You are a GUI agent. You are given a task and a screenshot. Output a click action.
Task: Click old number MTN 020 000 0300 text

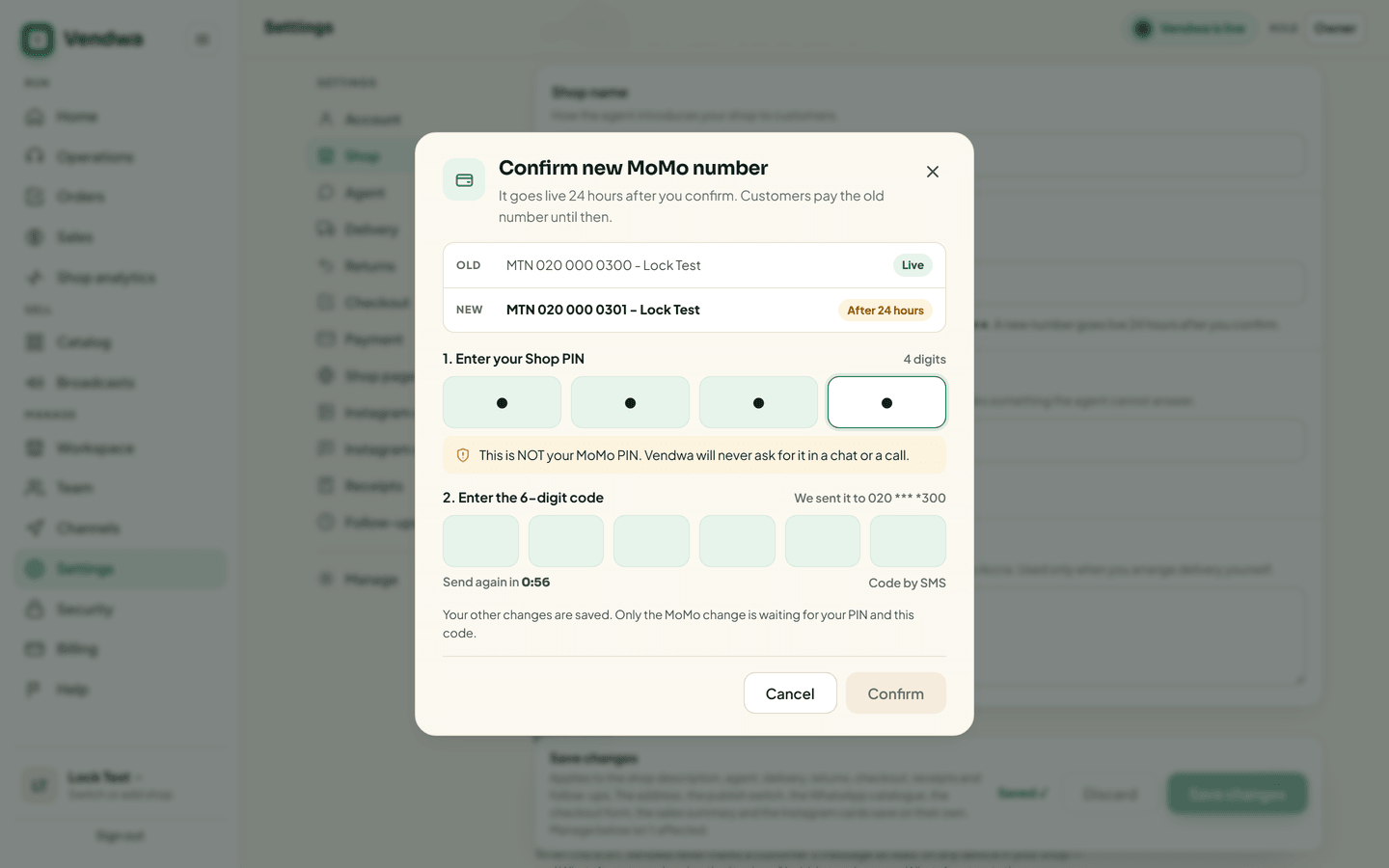604,265
